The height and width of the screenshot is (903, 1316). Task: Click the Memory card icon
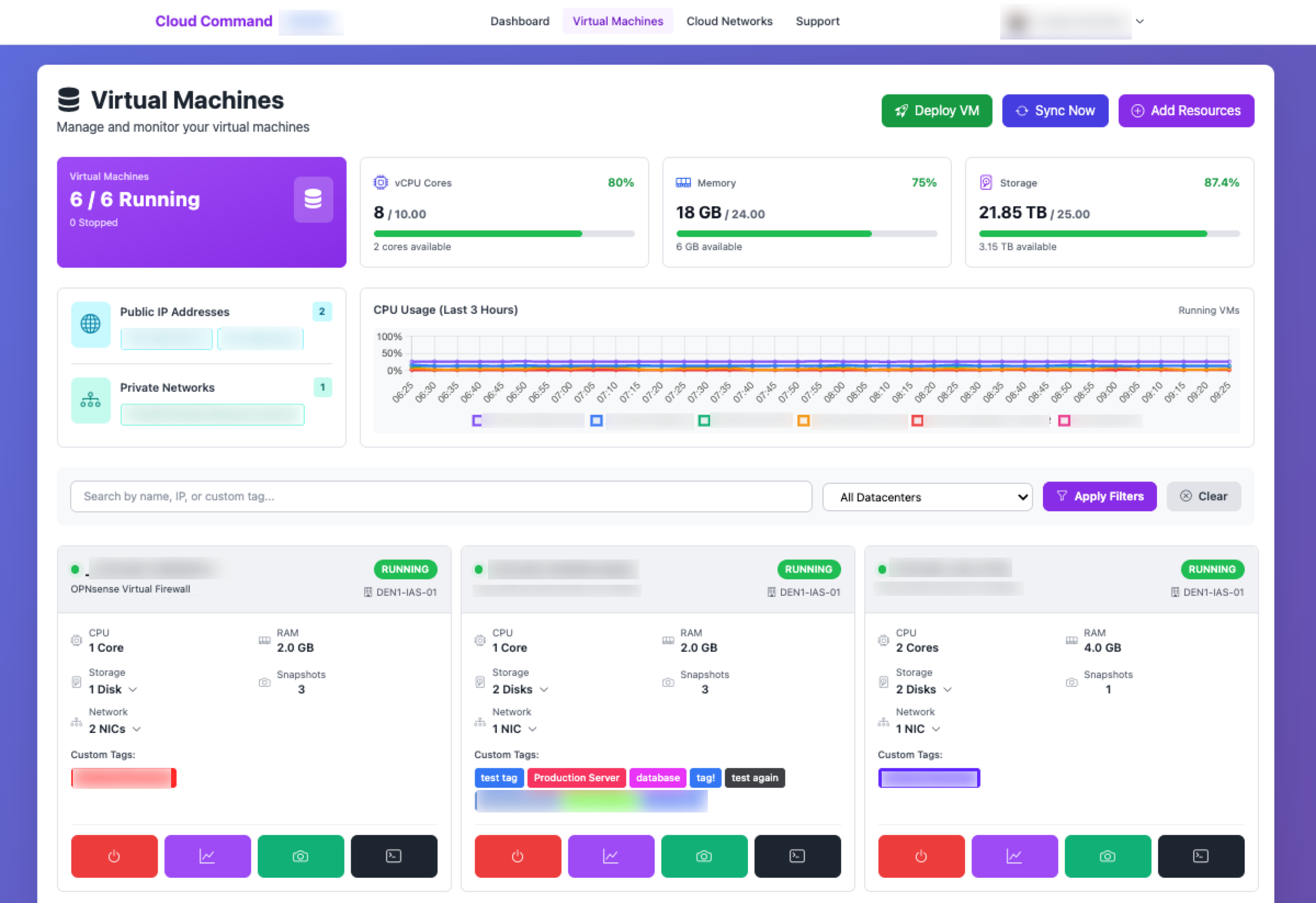tap(682, 183)
